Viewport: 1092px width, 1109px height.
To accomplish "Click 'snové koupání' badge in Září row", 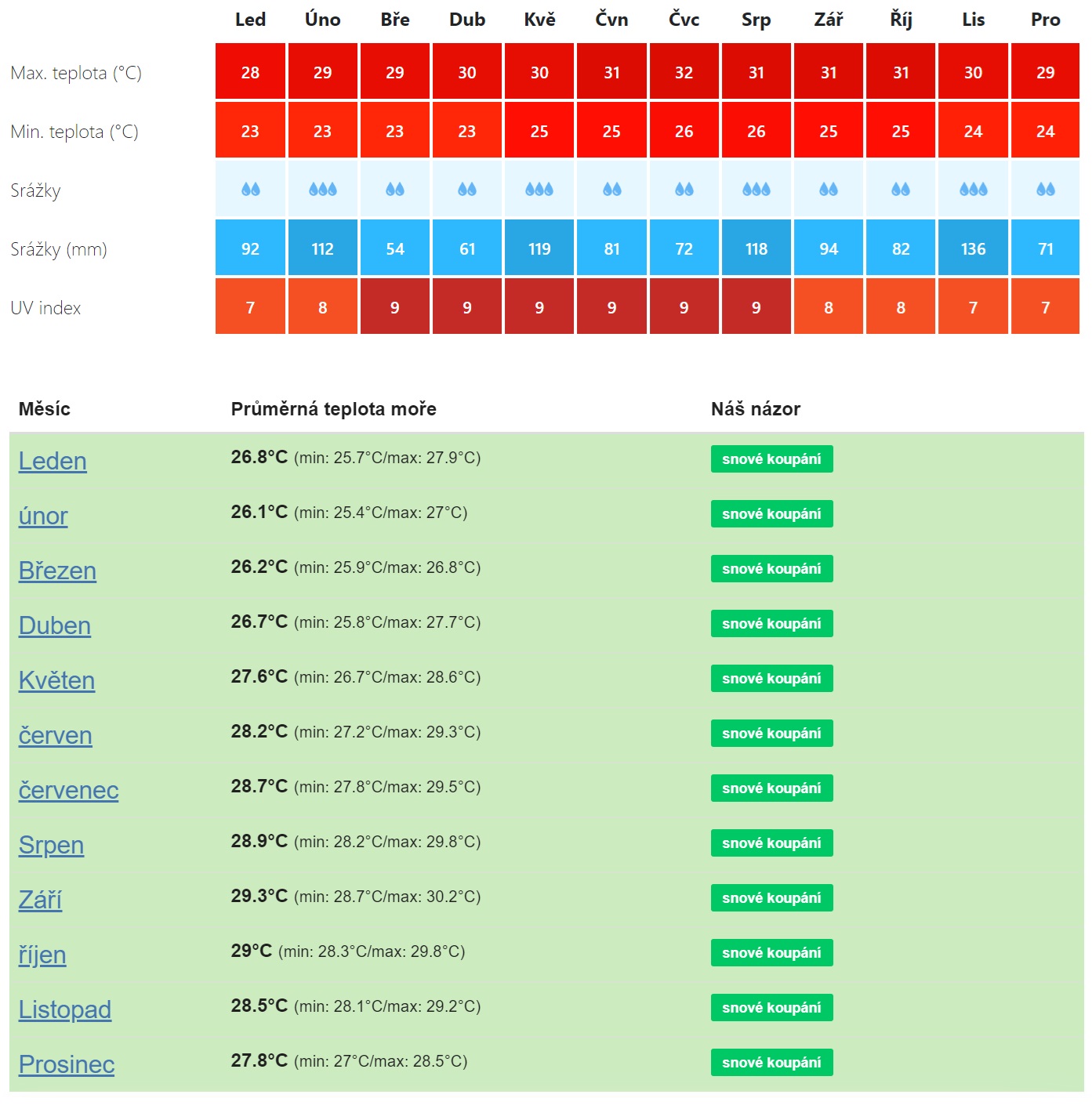I will coord(772,898).
